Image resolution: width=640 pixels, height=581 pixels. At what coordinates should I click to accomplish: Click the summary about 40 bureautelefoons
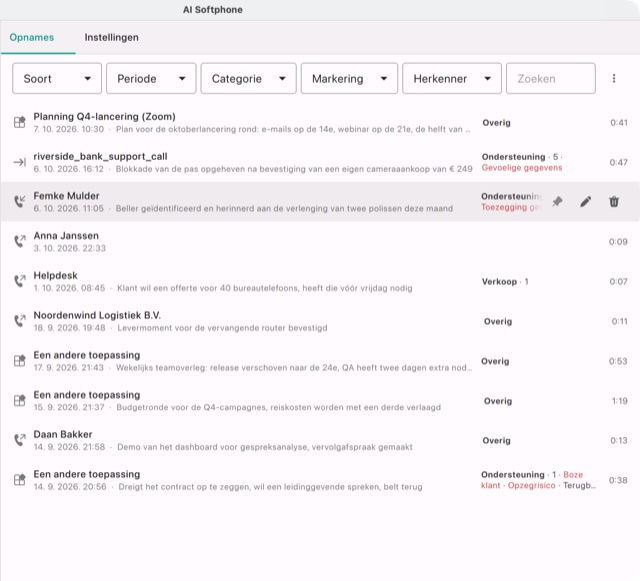[264, 288]
